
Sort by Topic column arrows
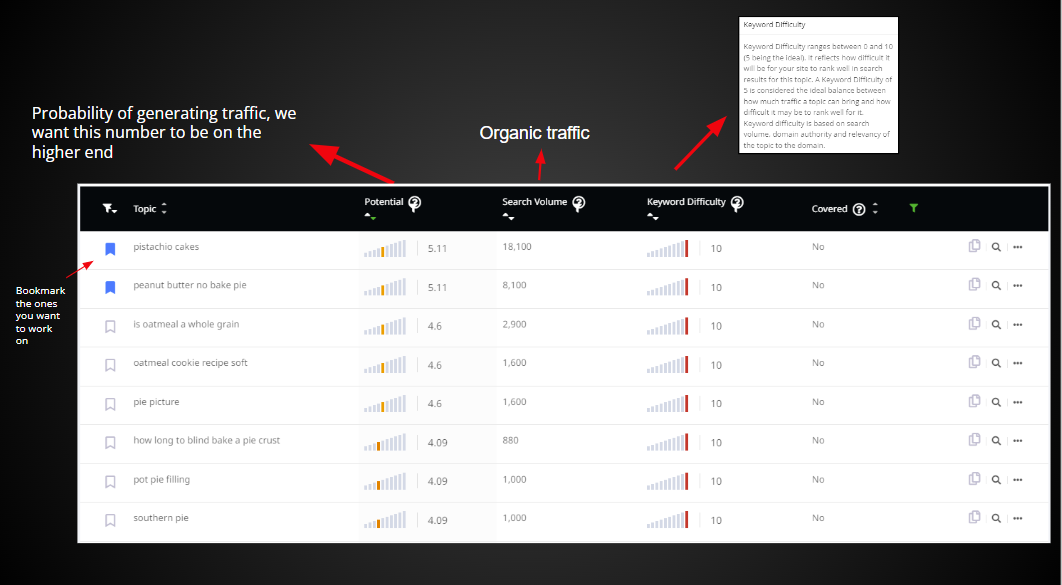[x=164, y=209]
